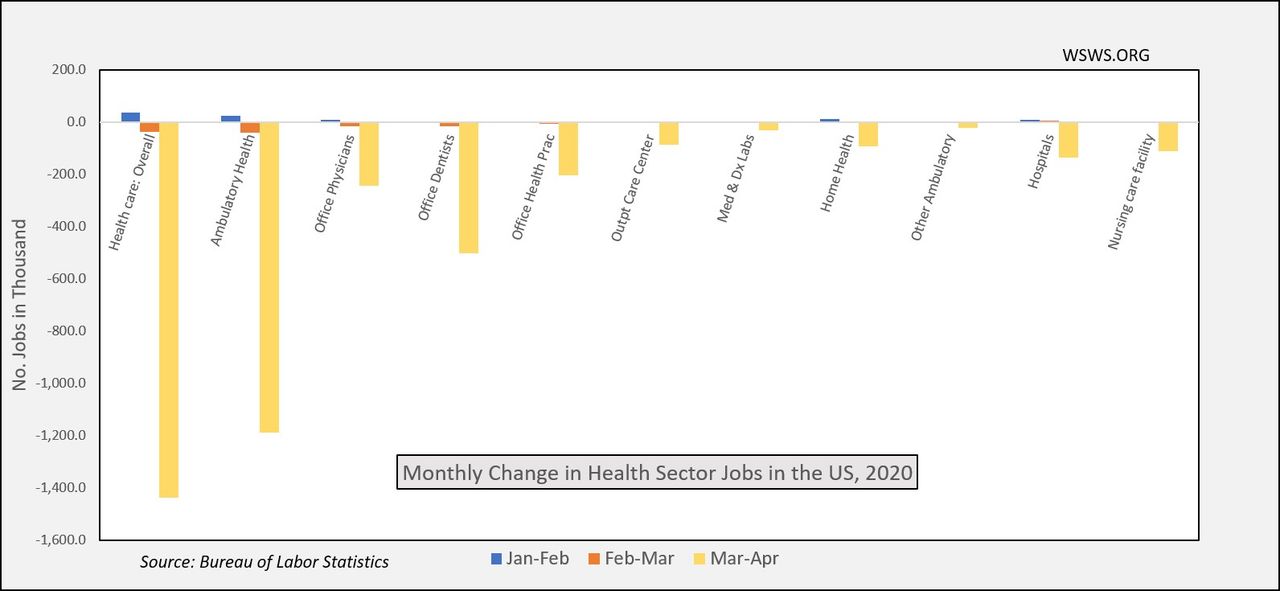Click the Health care: Overall Mar-Apr bar
This screenshot has height=591, width=1280.
tap(169, 310)
